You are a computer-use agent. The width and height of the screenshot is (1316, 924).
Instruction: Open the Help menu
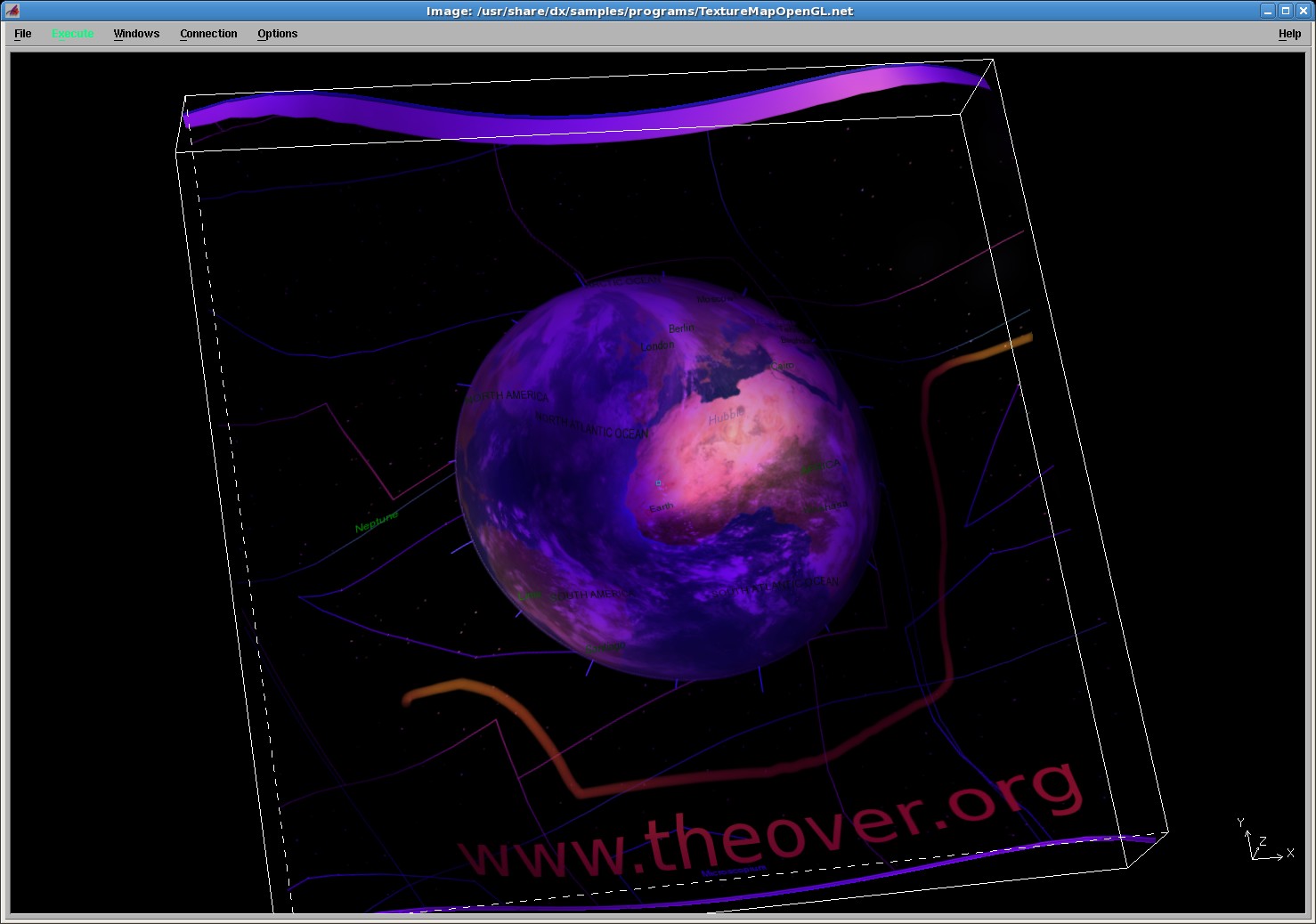1289,34
